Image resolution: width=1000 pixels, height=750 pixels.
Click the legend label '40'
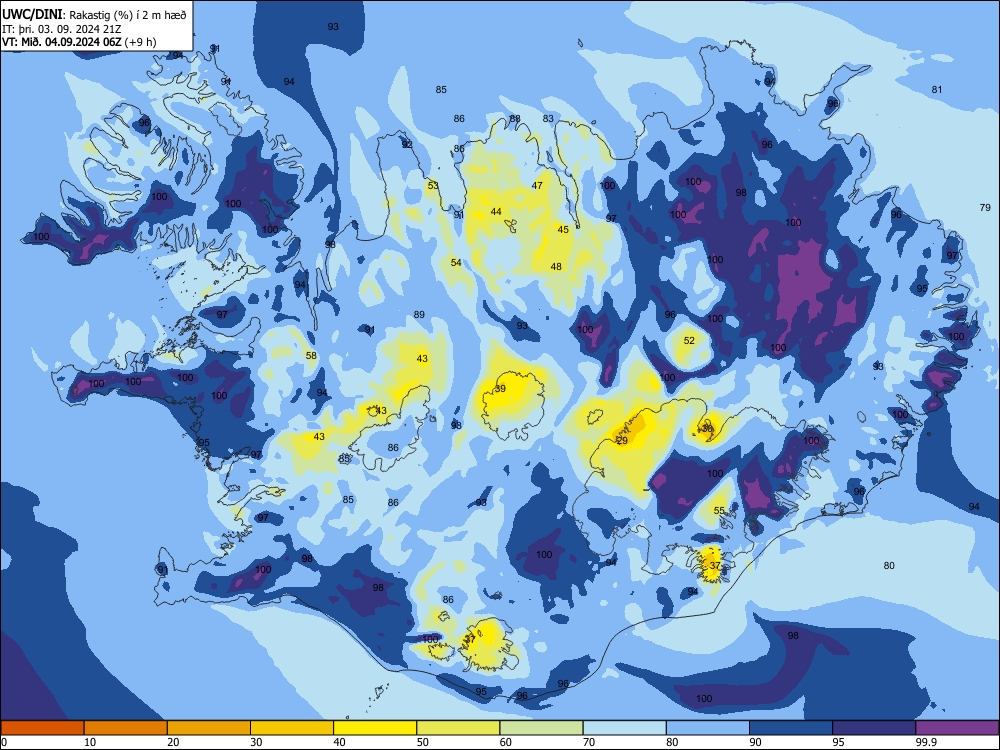[x=339, y=742]
